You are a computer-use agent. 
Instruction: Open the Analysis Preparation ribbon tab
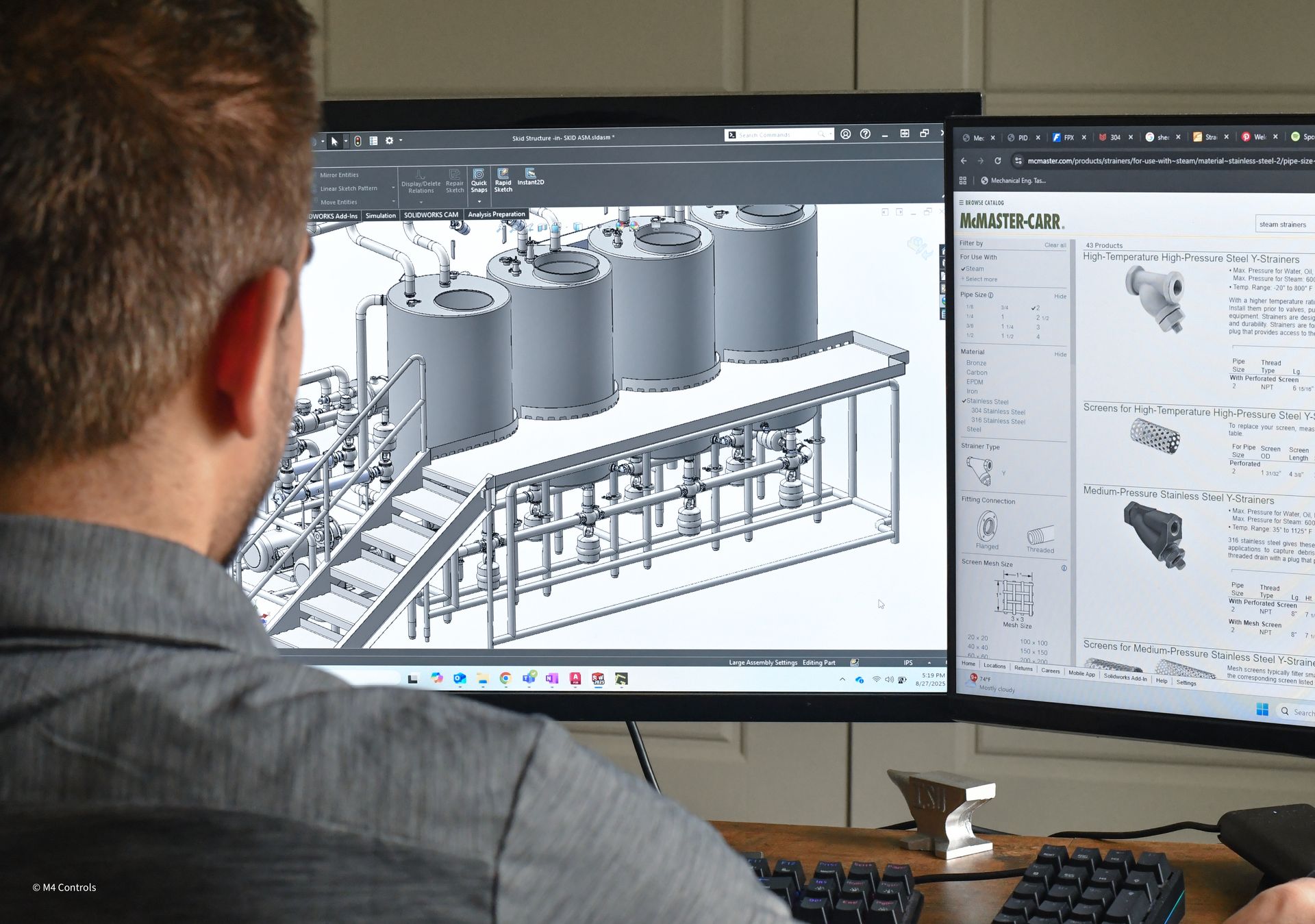coord(497,214)
